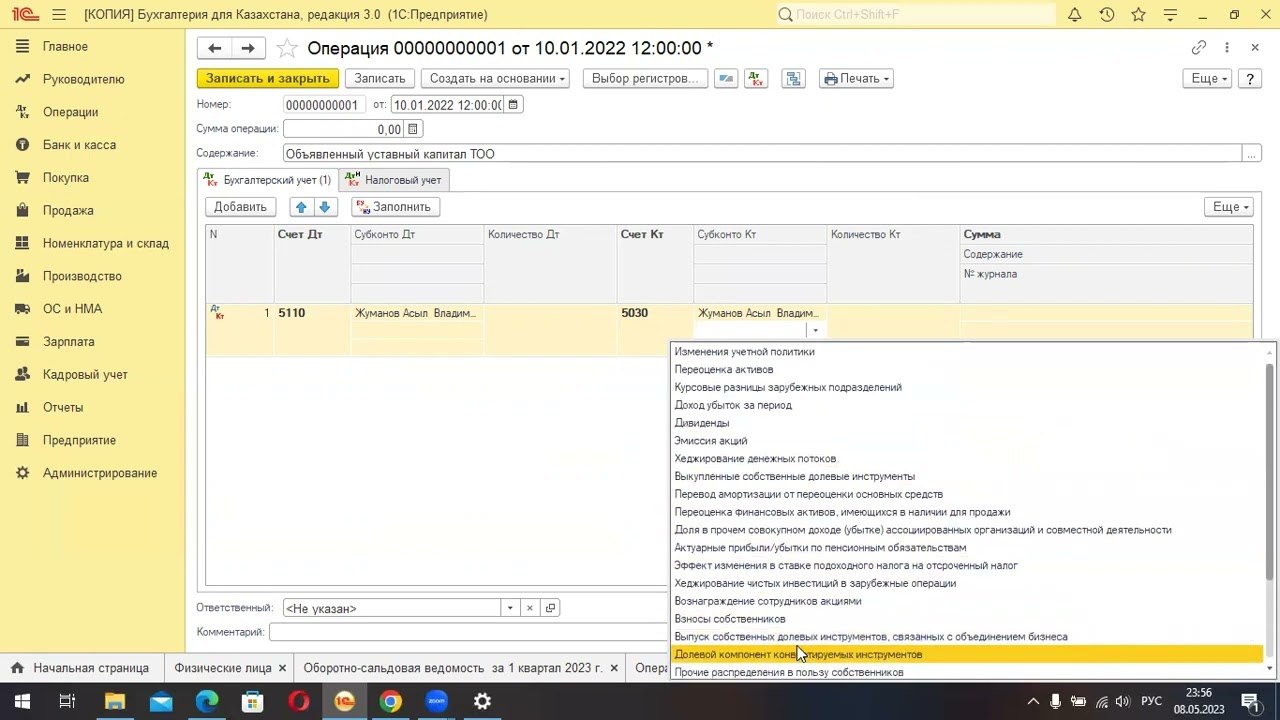The width and height of the screenshot is (1280, 720).
Task: Move row down with blue arrow
Action: click(x=324, y=207)
